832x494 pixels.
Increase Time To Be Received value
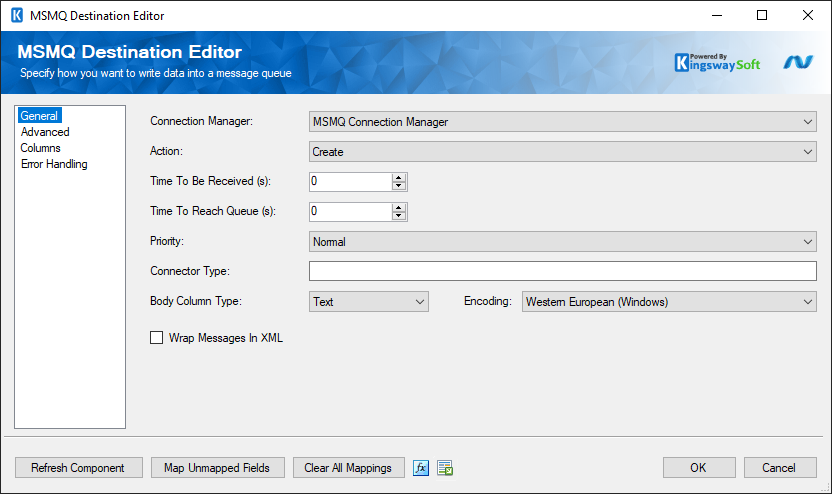tap(398, 178)
